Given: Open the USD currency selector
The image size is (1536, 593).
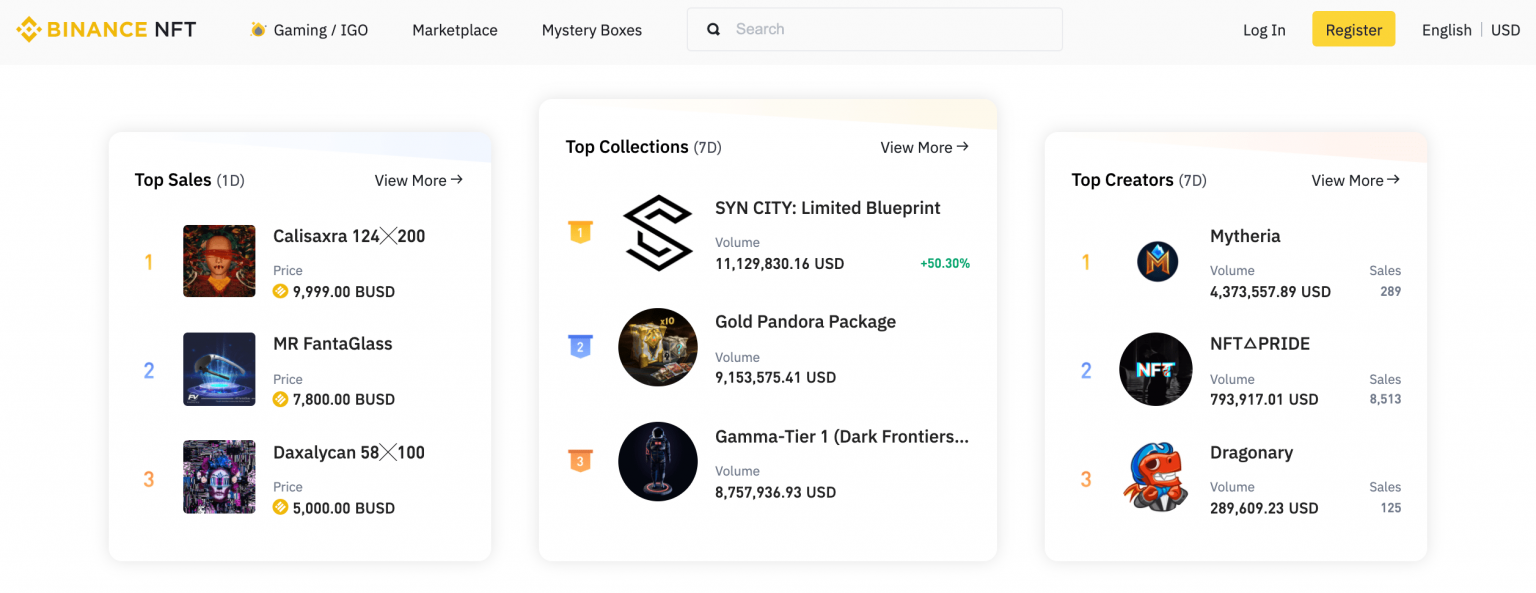Looking at the screenshot, I should click(1505, 29).
